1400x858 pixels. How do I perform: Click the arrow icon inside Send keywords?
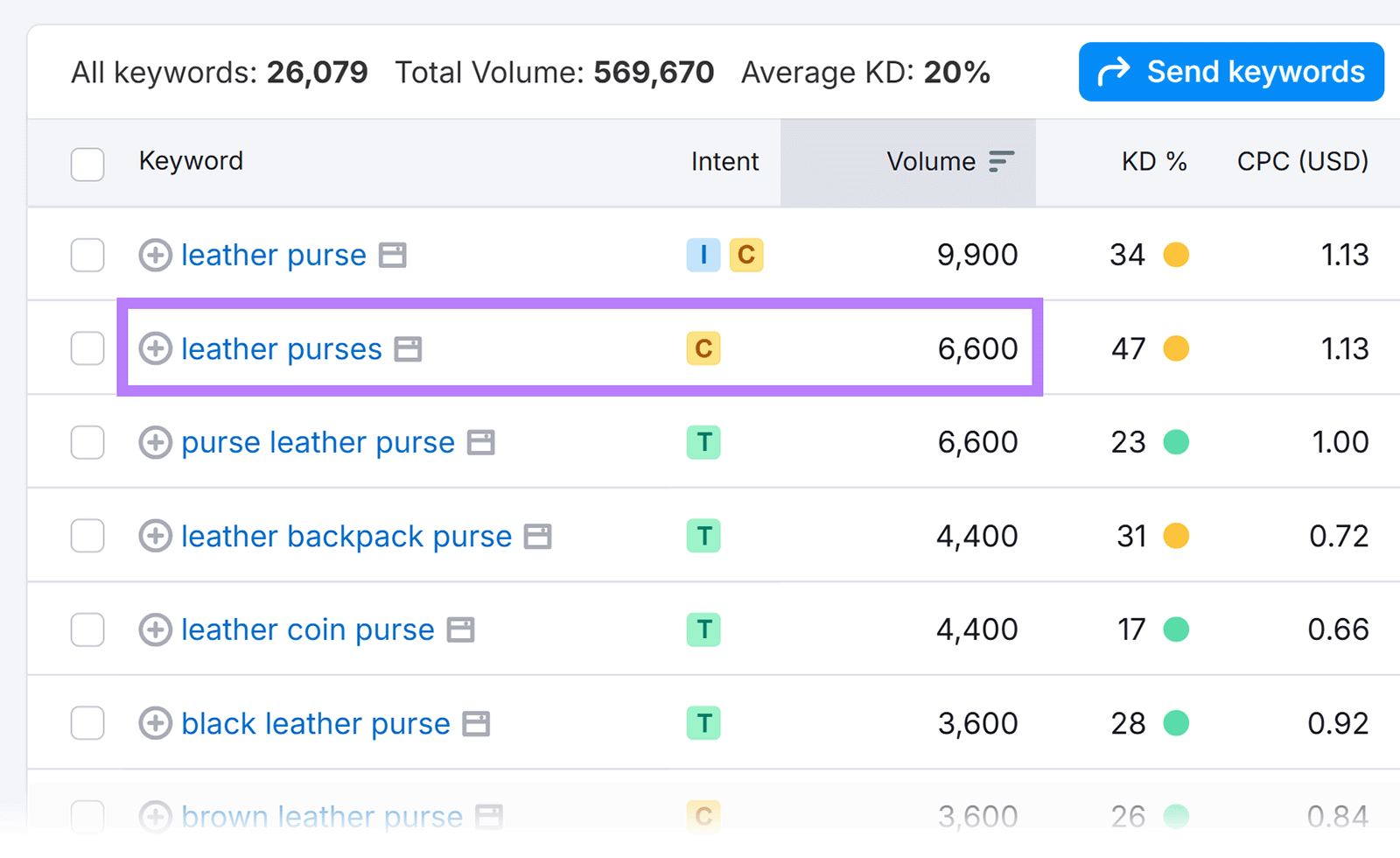pos(1113,72)
